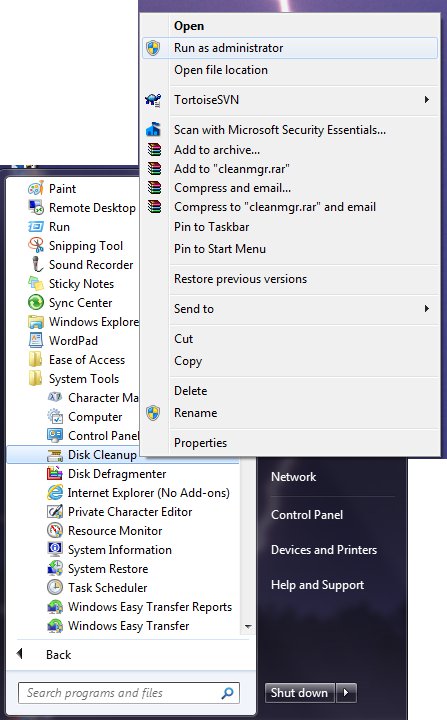Click the Run program icon

coord(35,227)
